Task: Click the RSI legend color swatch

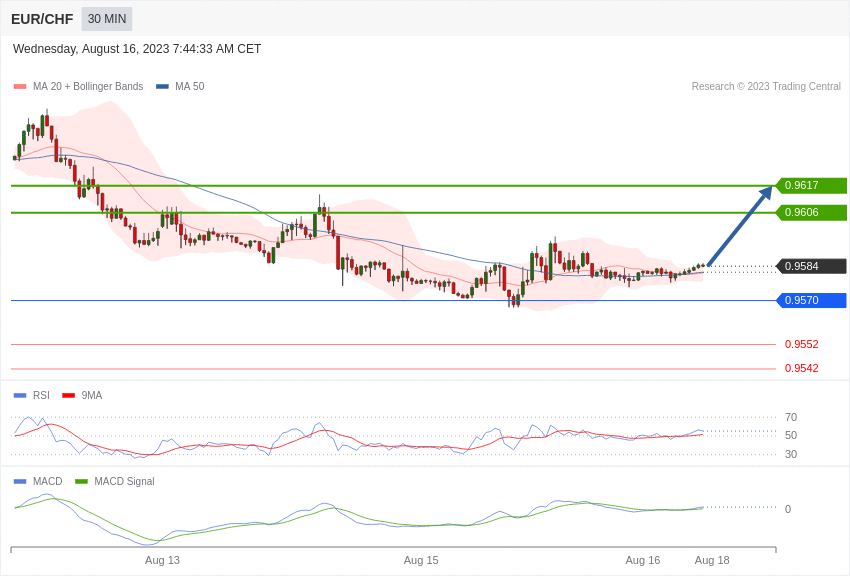Action: click(20, 396)
